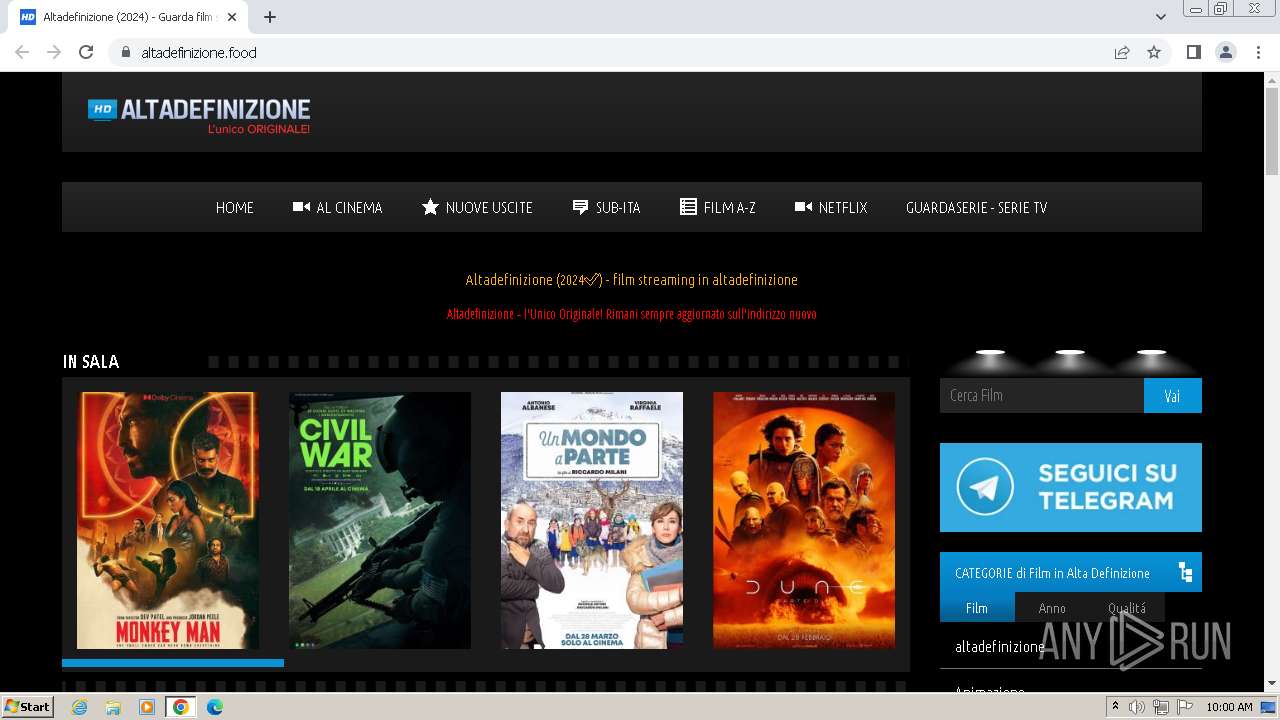Open the SUB-ITA section
Screen dimensions: 1280x720
(x=606, y=207)
